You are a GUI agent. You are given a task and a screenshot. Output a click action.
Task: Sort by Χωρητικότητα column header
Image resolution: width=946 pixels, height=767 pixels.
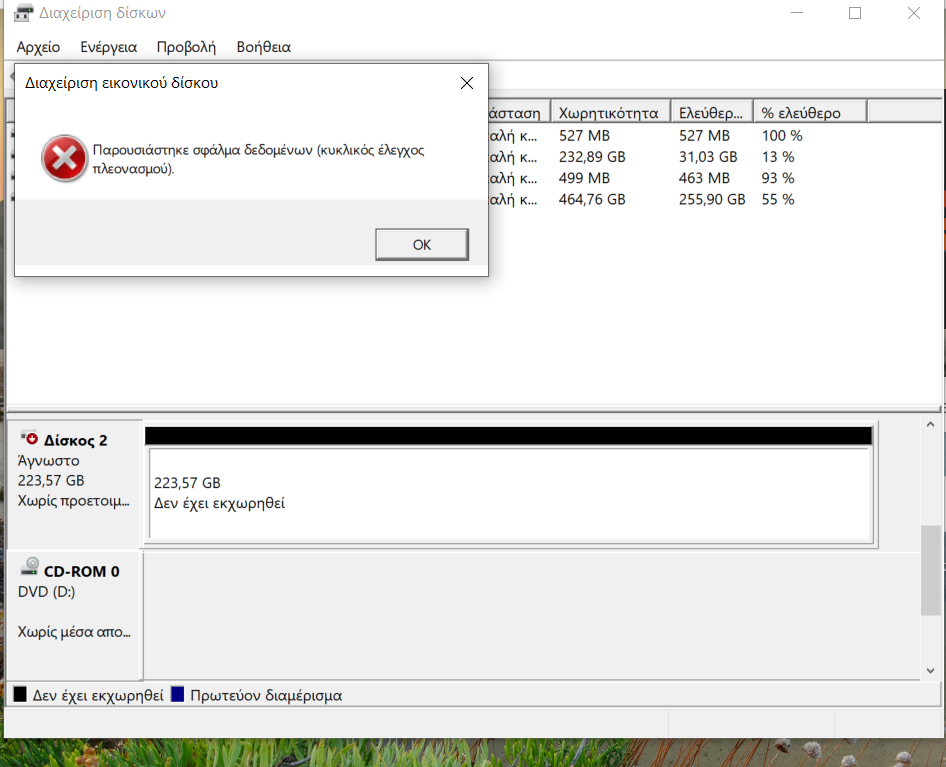coord(610,113)
